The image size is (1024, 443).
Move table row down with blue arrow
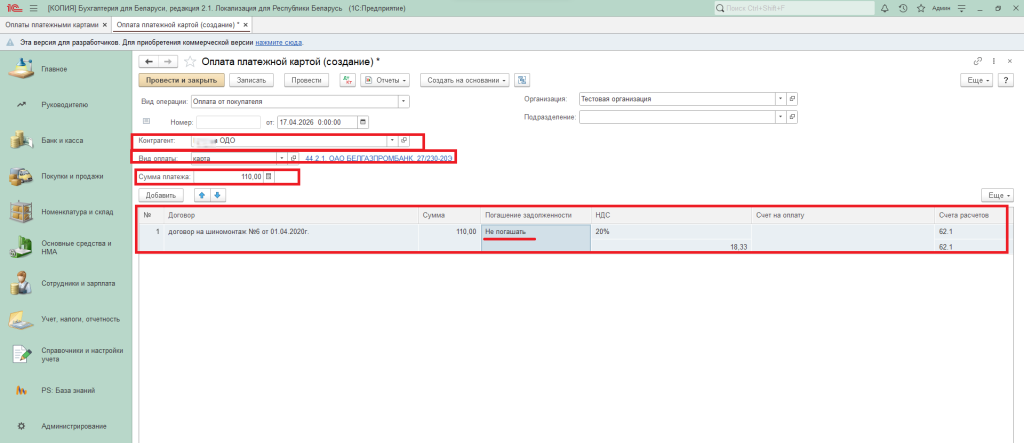click(x=218, y=195)
